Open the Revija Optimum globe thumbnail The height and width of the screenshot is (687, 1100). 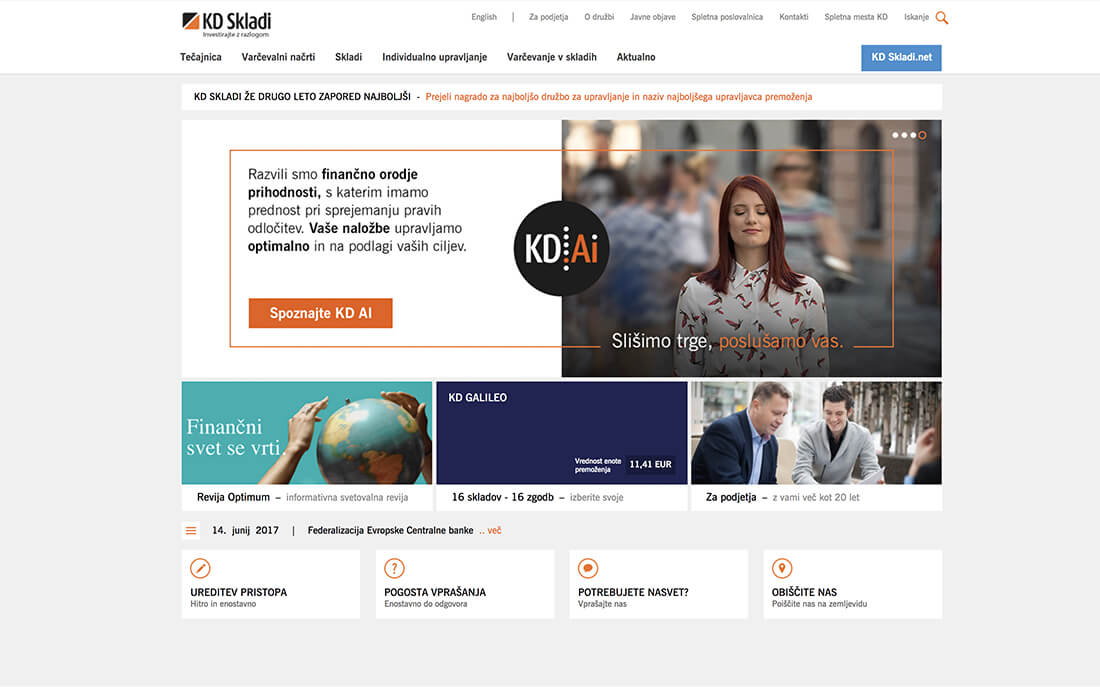tap(307, 432)
